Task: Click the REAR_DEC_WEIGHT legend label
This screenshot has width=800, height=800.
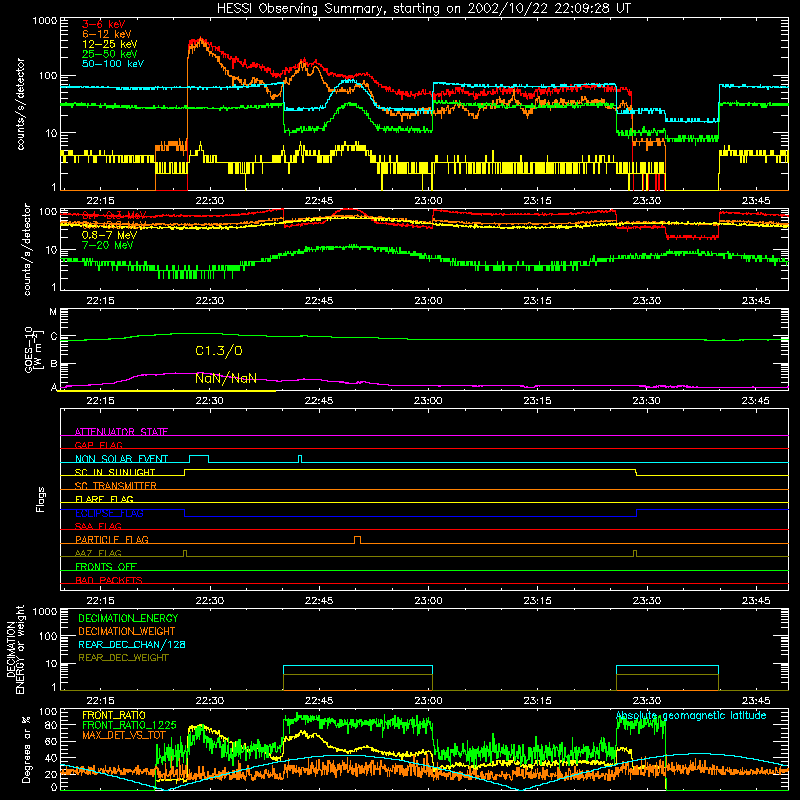Action: pyautogui.click(x=123, y=658)
